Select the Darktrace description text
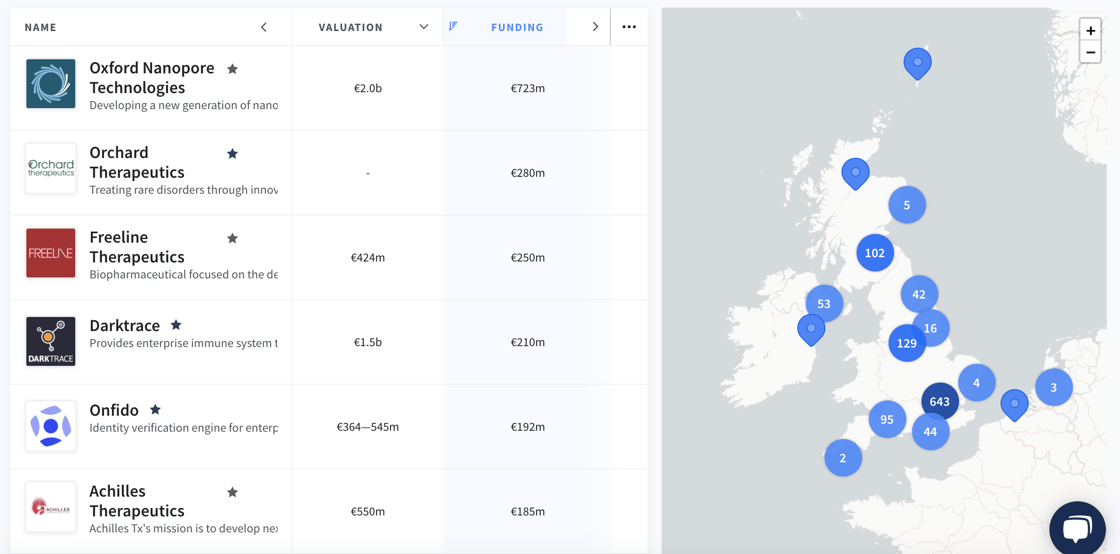Viewport: 1120px width, 554px height. point(184,343)
